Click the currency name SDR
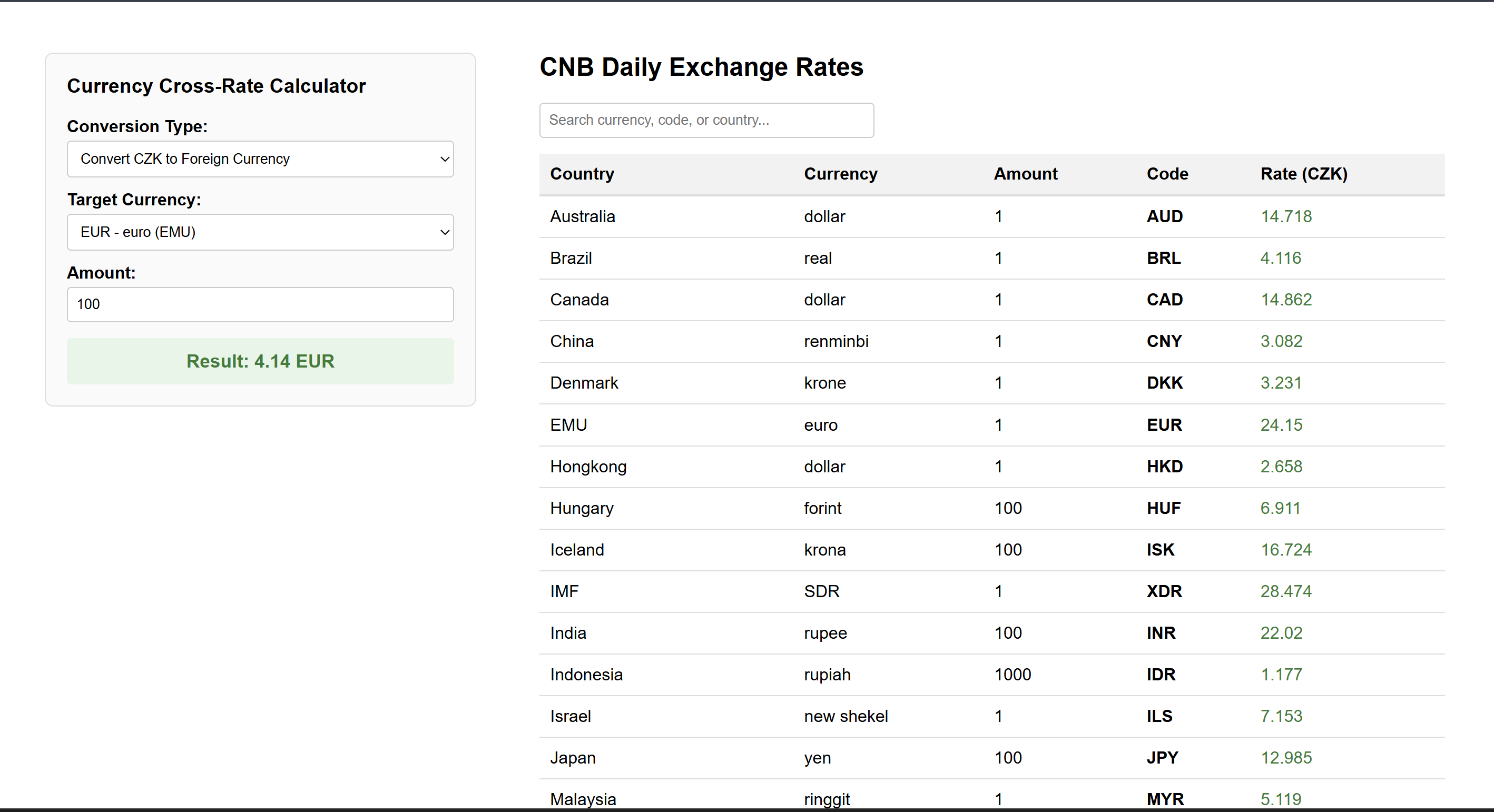This screenshot has height=812, width=1494. [822, 592]
